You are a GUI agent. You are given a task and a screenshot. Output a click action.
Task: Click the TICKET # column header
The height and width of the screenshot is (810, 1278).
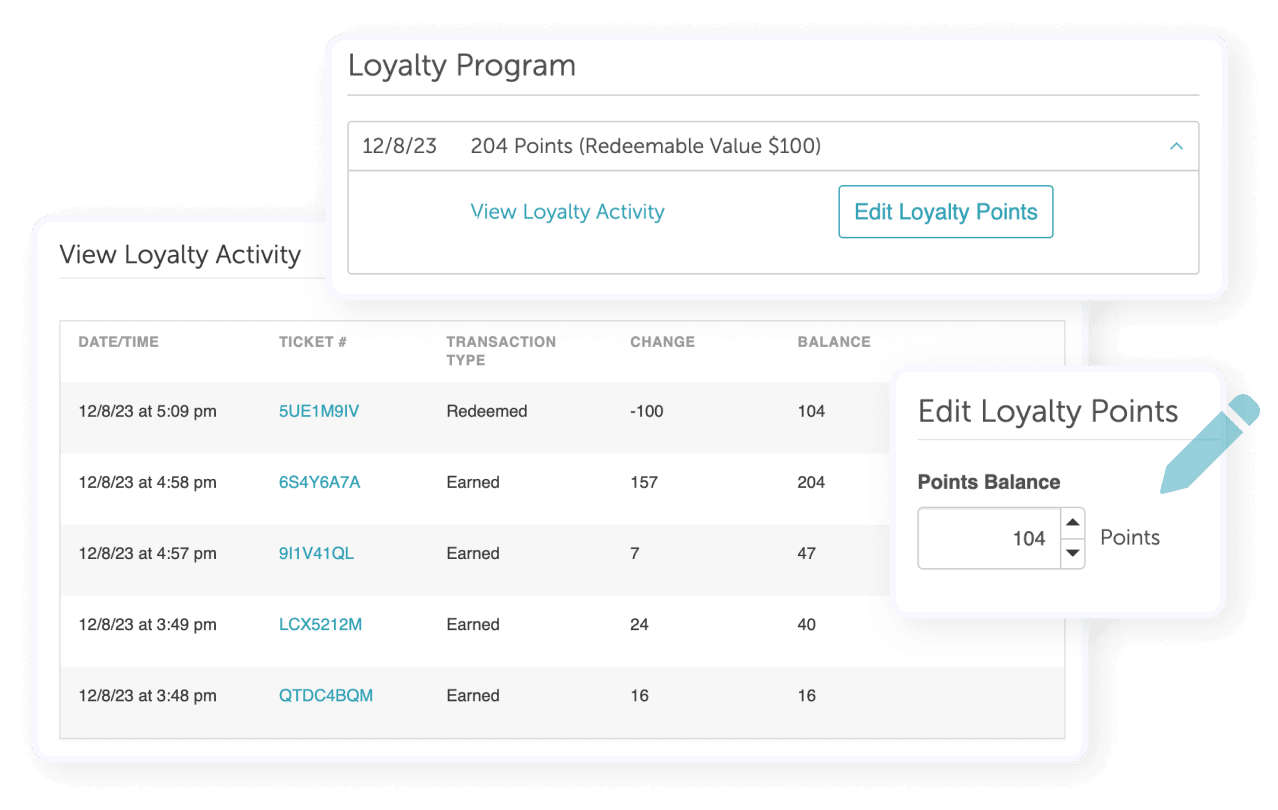[x=313, y=342]
